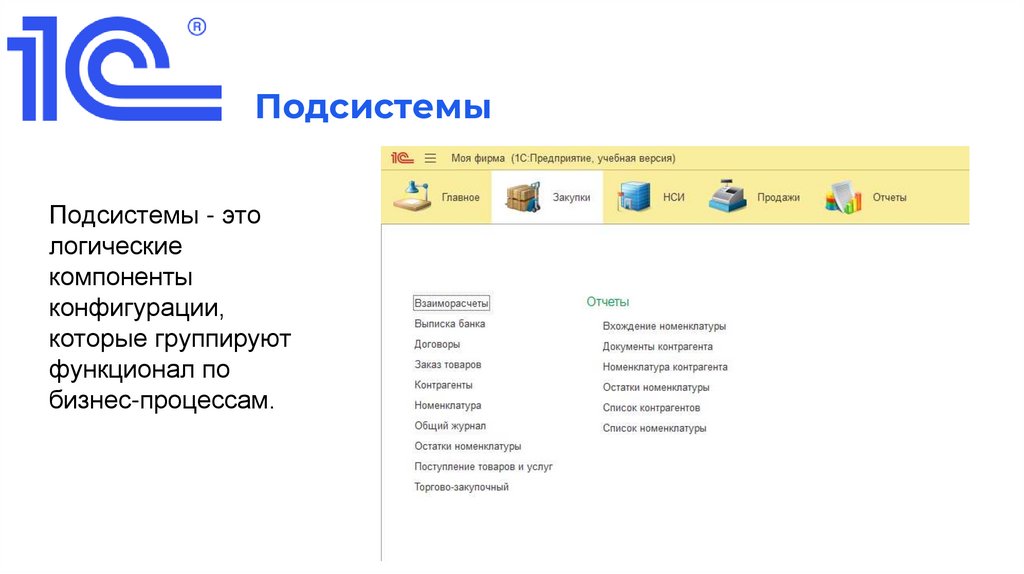Viewport: 1024px width, 574px height.
Task: Click the boxes-on-trolley Закупки icon
Action: (524, 197)
